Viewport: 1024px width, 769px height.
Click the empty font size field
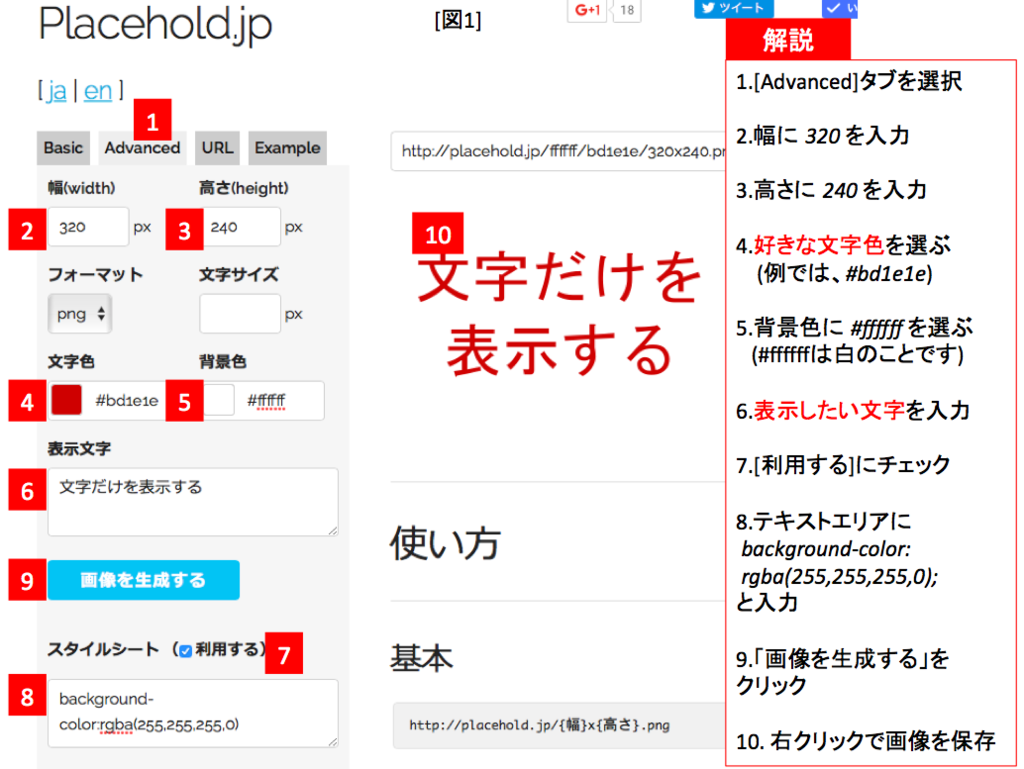[240, 314]
